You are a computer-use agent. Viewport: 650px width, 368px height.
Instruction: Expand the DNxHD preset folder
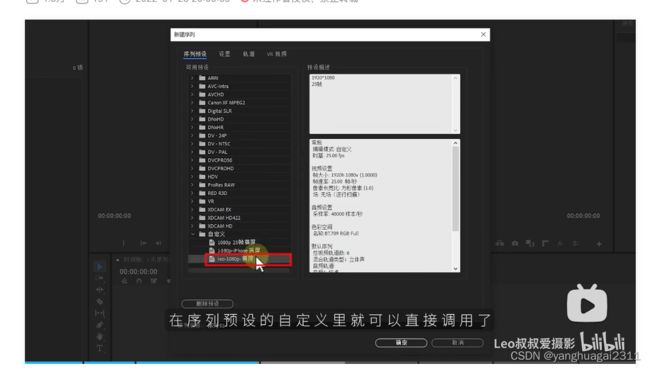[192, 119]
